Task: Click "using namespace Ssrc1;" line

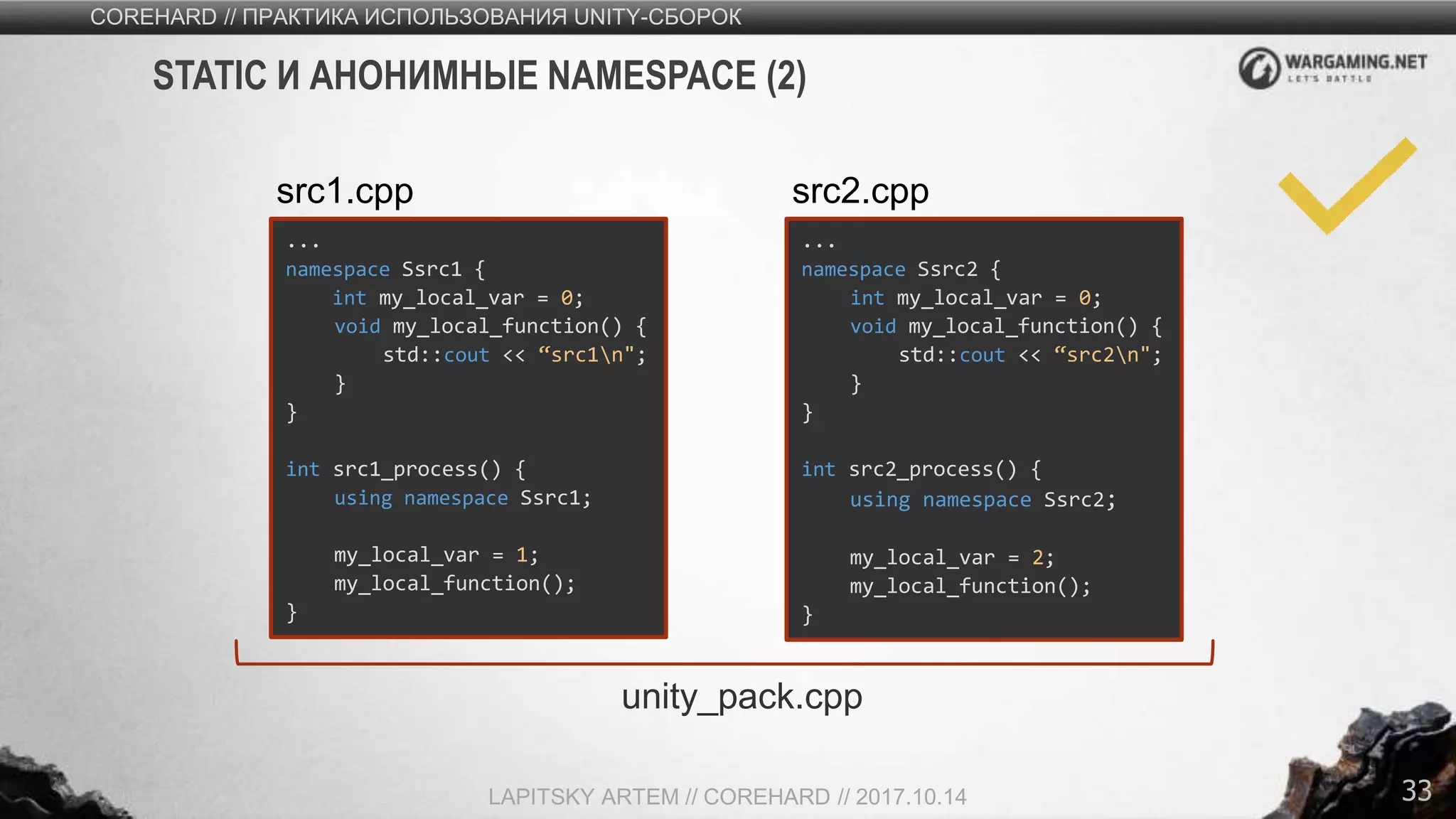Action: (463, 498)
